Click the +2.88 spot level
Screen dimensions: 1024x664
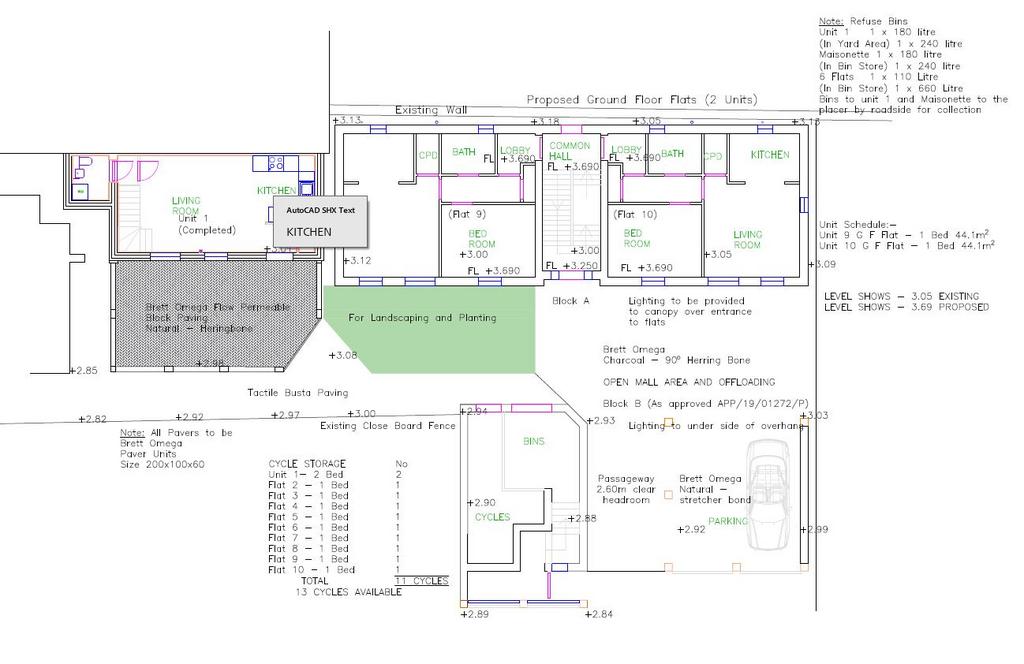(x=582, y=518)
